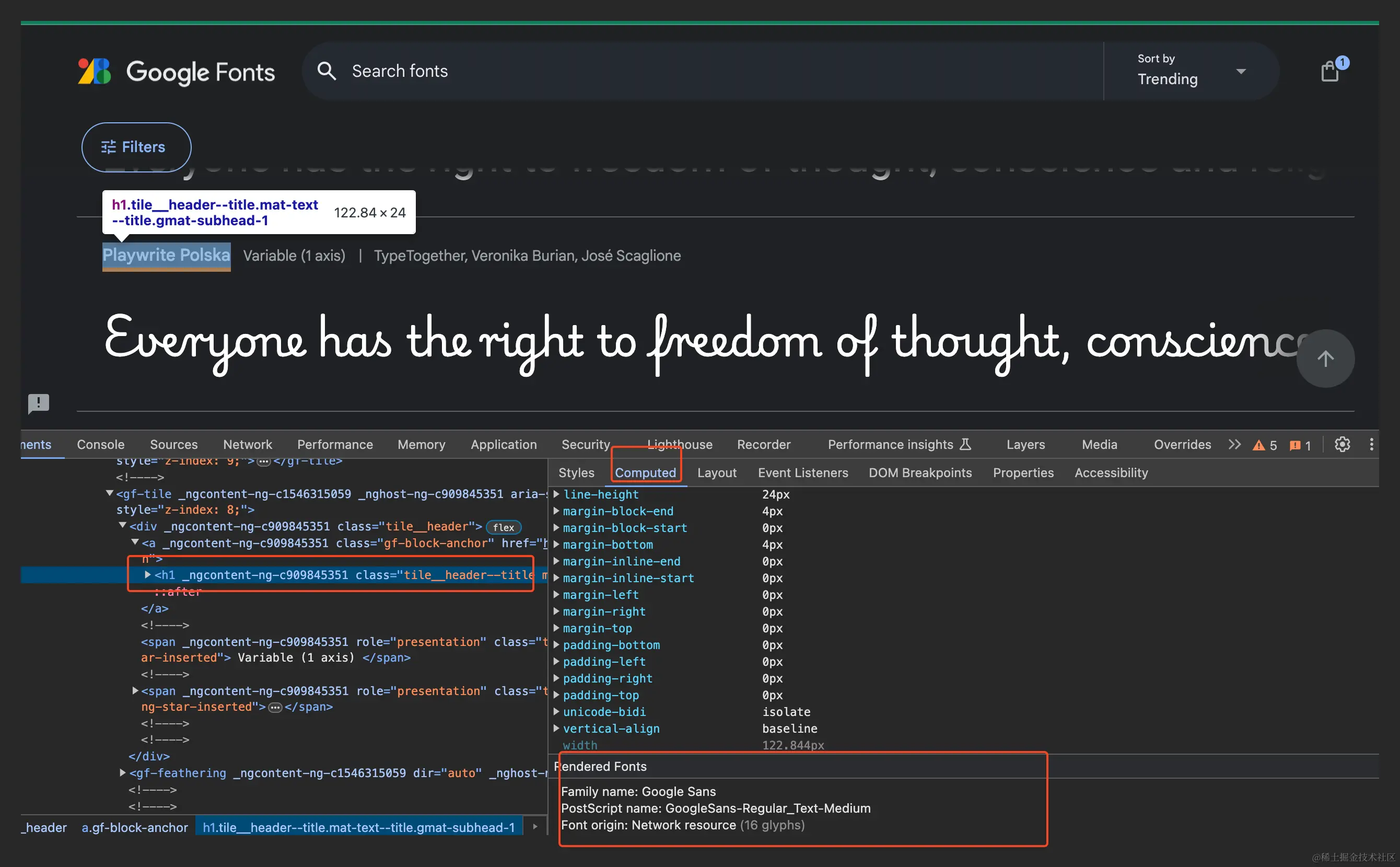This screenshot has width=1400, height=867.
Task: Expand the gf-feathering element node
Action: point(122,772)
